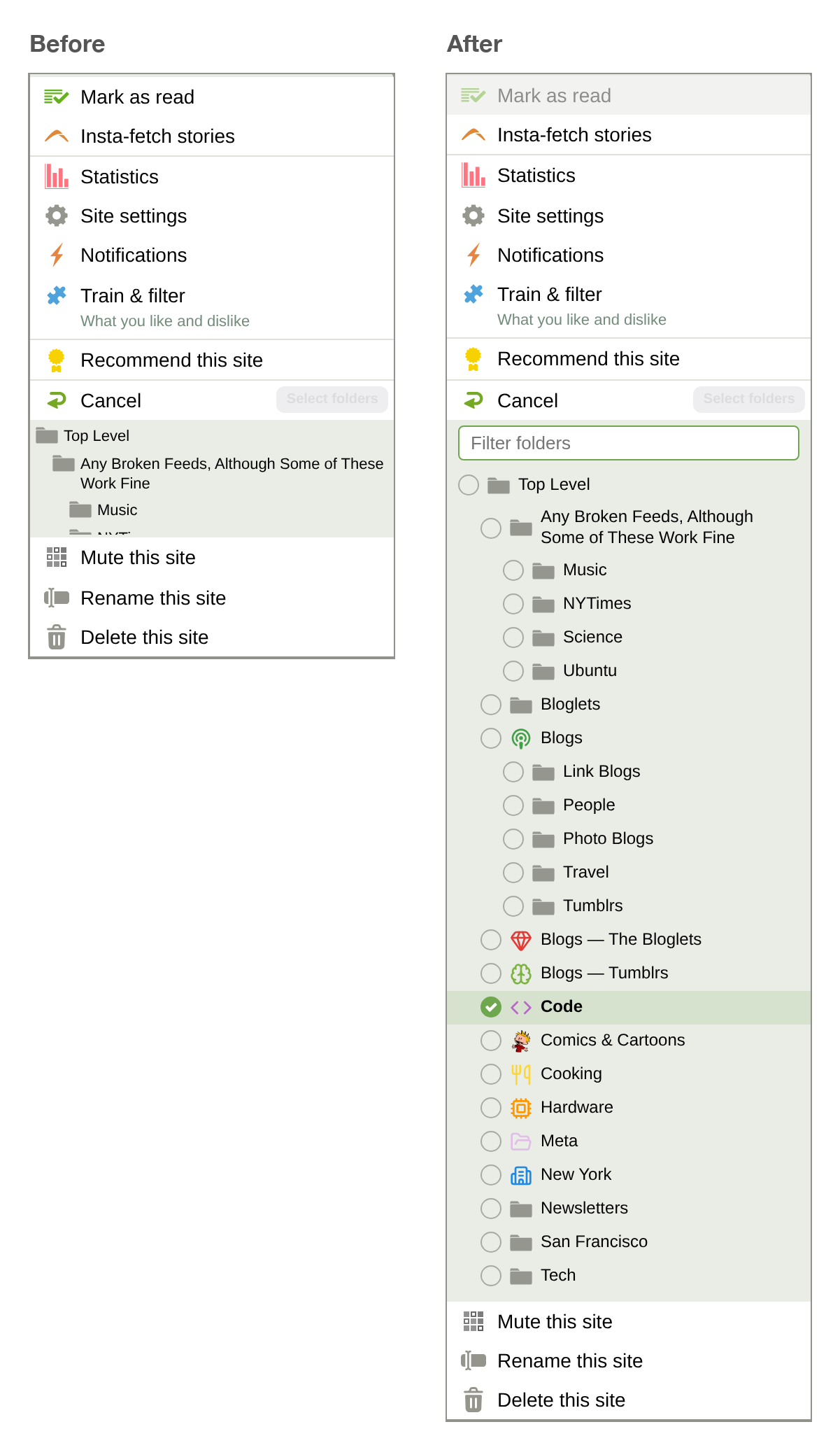
Task: Choose the People folder row
Action: click(x=629, y=805)
